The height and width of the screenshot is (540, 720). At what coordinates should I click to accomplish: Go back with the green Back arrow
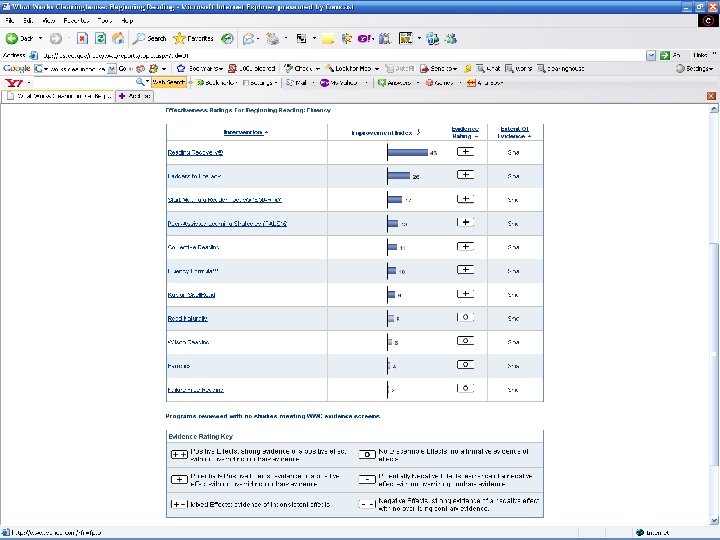tap(19, 39)
